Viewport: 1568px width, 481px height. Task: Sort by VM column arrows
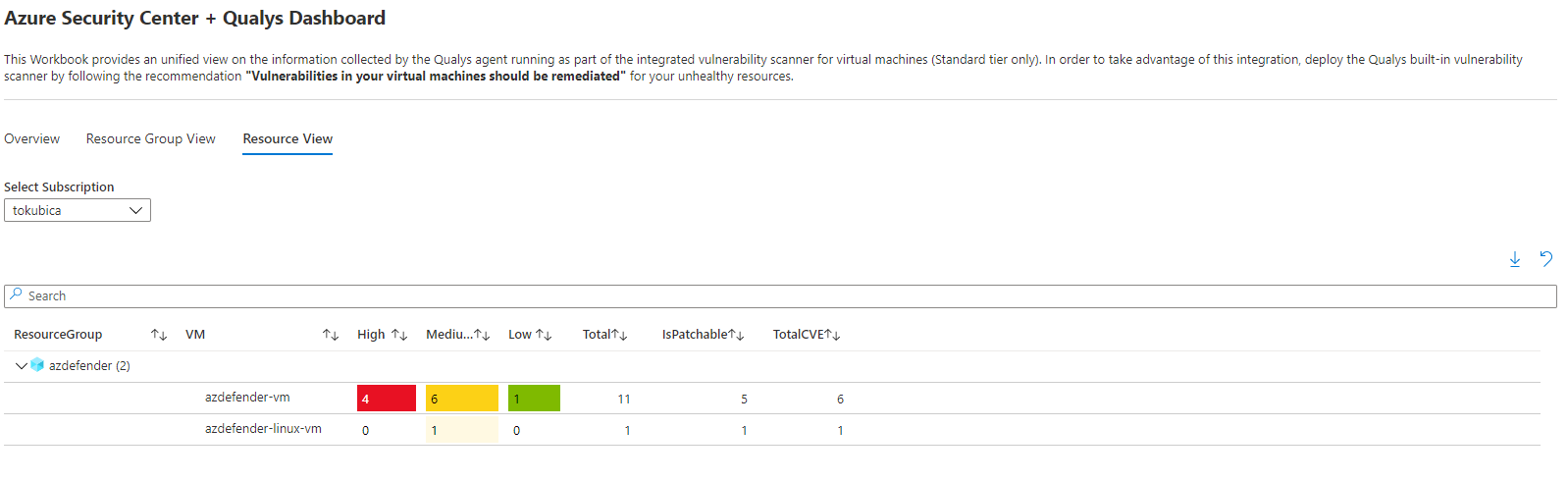point(331,335)
